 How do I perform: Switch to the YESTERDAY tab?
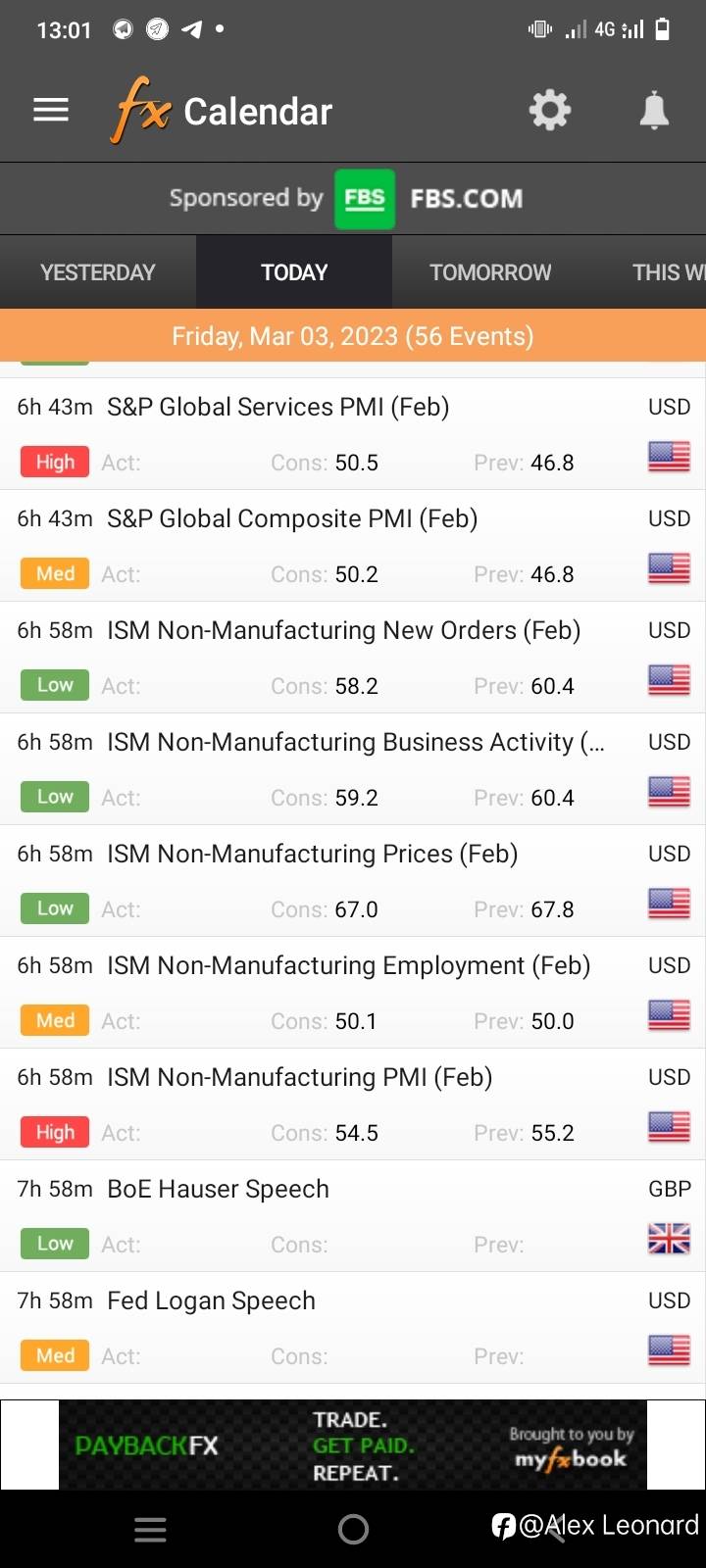[98, 272]
